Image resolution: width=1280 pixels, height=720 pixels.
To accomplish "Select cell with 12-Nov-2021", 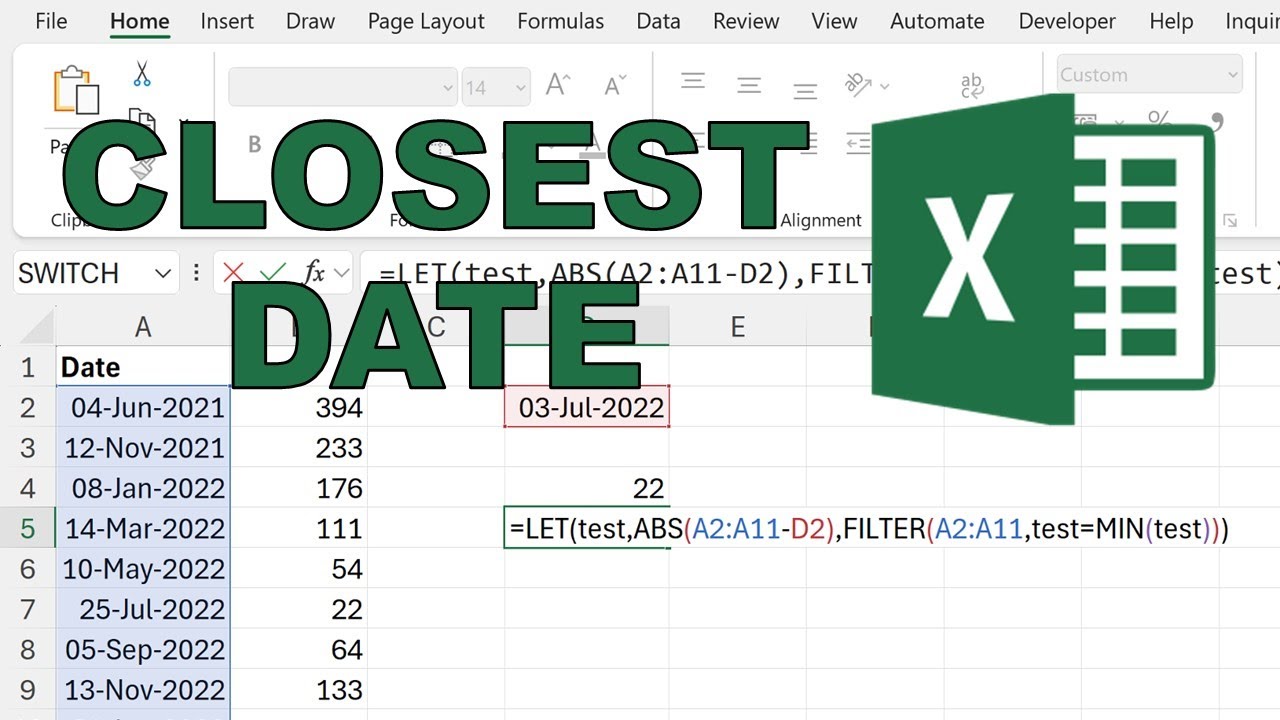I will 143,448.
